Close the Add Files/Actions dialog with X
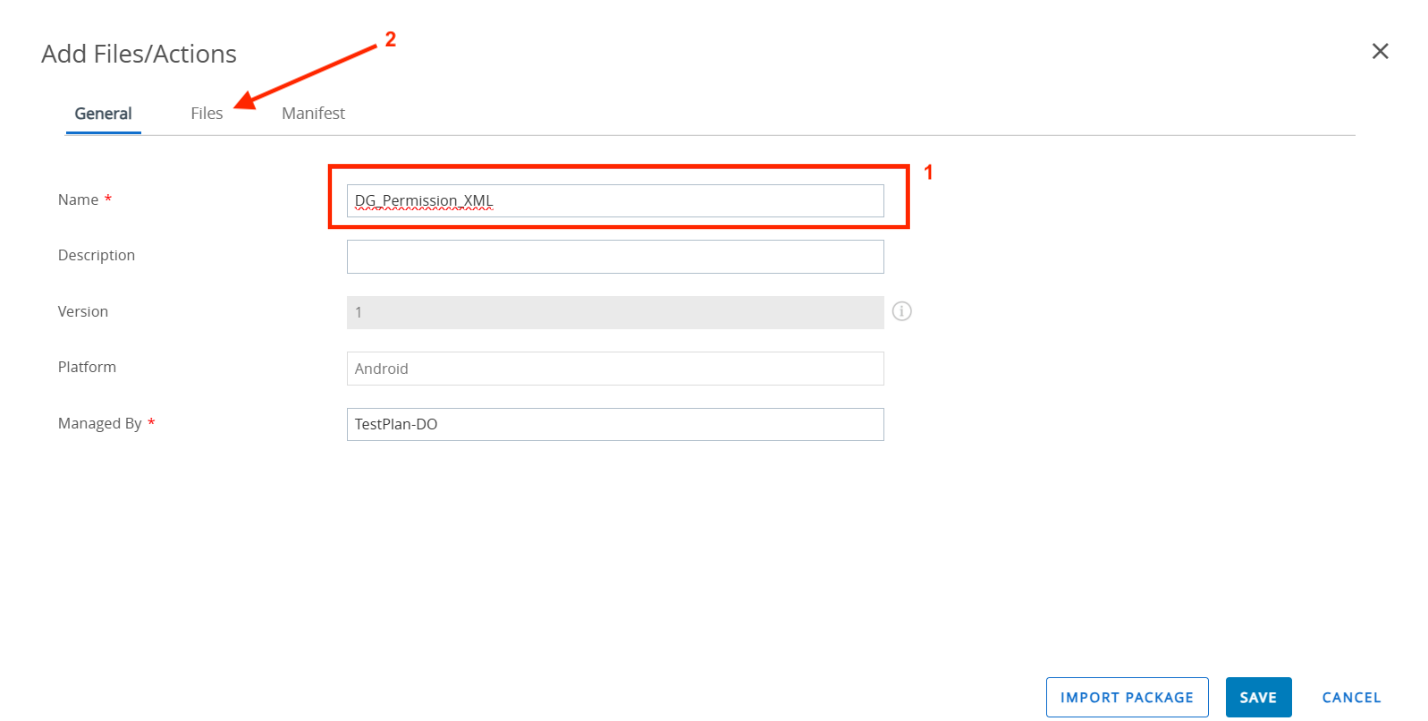The height and width of the screenshot is (721, 1428). pos(1380,52)
